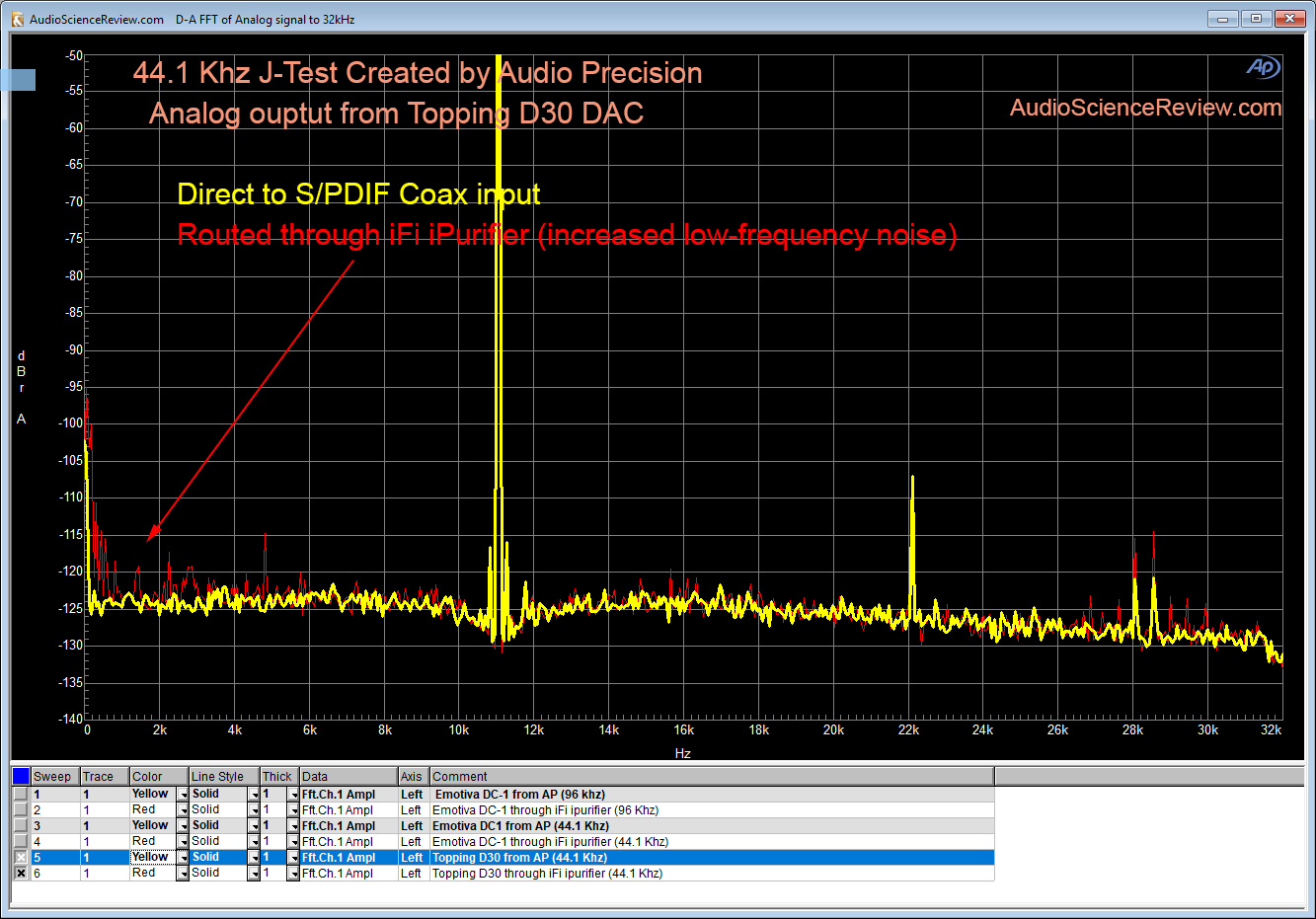The width and height of the screenshot is (1316, 919).
Task: Open Line Style dropdown for sweep 1
Action: (254, 795)
